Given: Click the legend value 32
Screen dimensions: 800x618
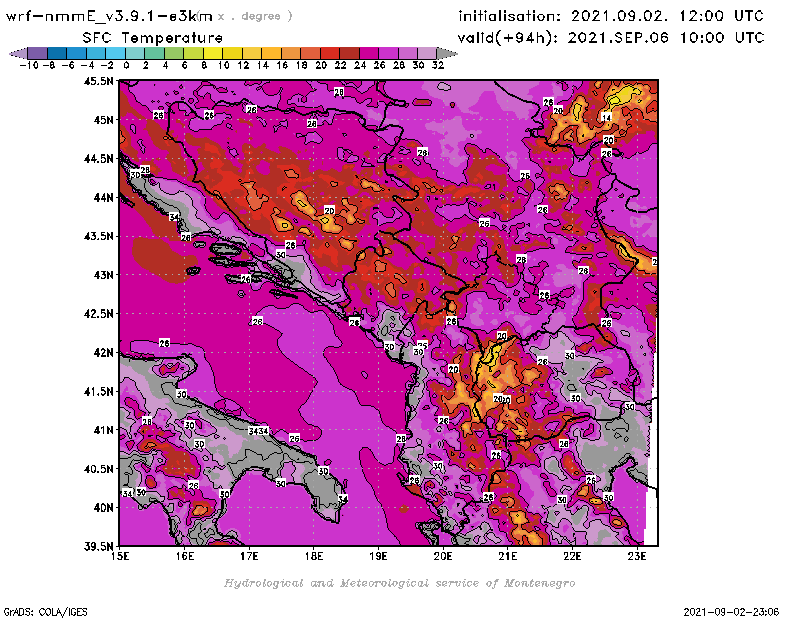Looking at the screenshot, I should click(x=438, y=65).
